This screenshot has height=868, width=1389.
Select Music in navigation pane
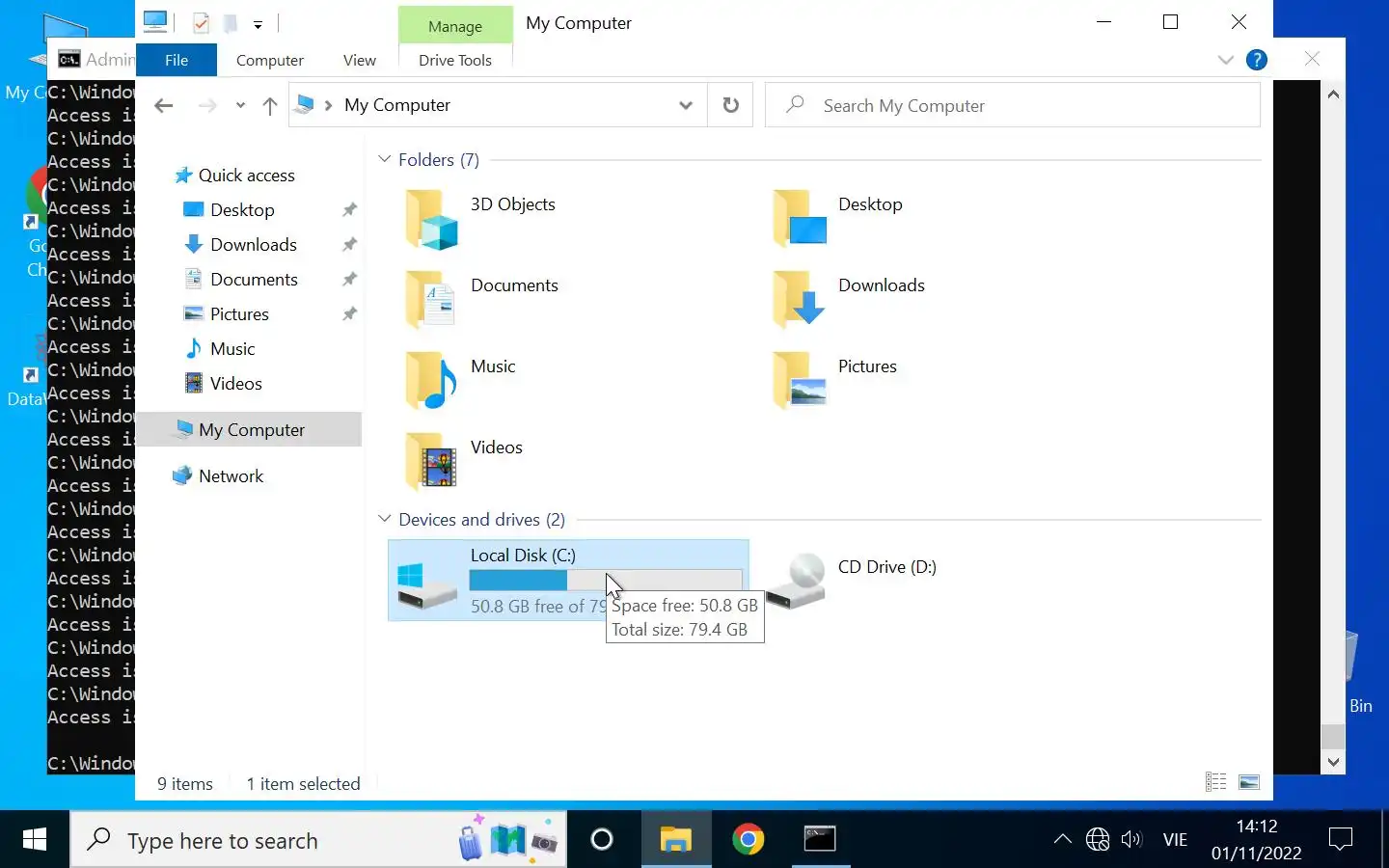(x=232, y=348)
